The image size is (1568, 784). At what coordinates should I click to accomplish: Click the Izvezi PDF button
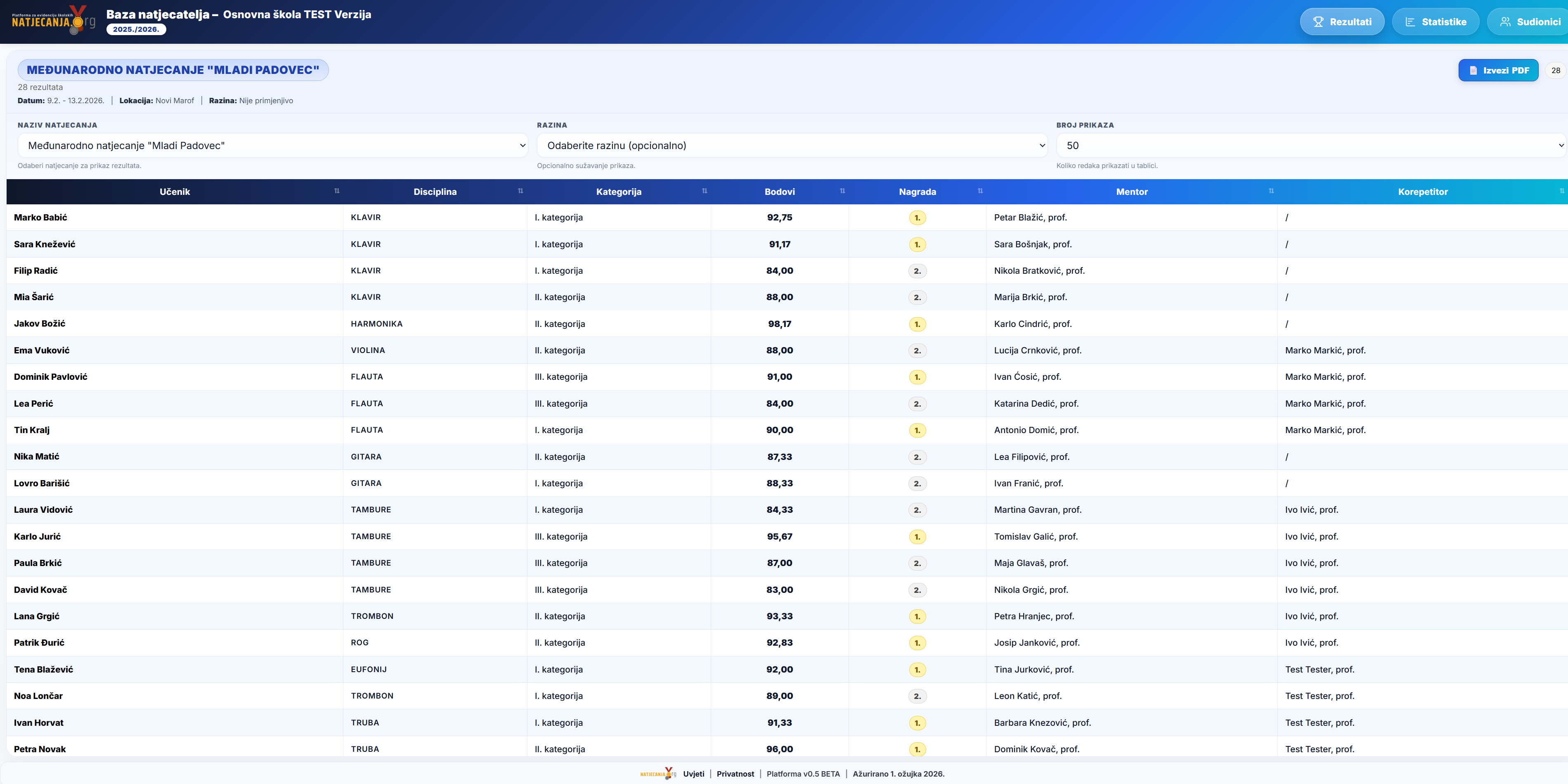(x=1498, y=71)
